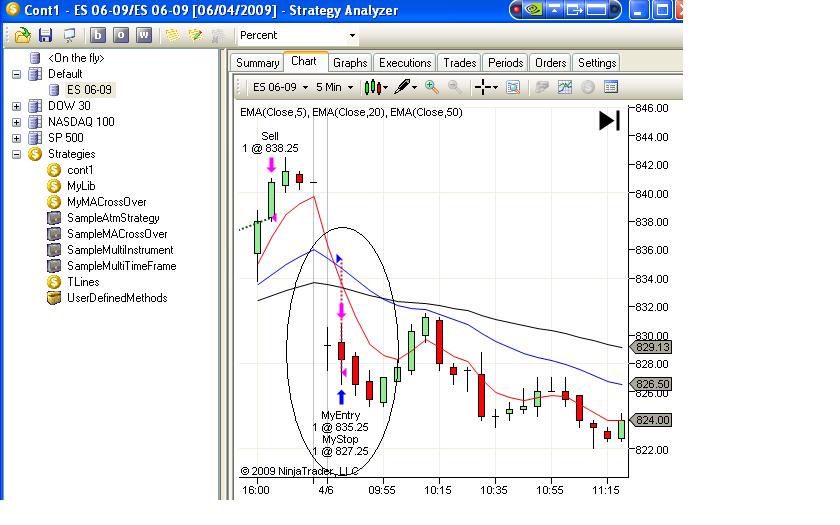The width and height of the screenshot is (840, 525).
Task: Switch to the Summary tab
Action: (x=258, y=63)
